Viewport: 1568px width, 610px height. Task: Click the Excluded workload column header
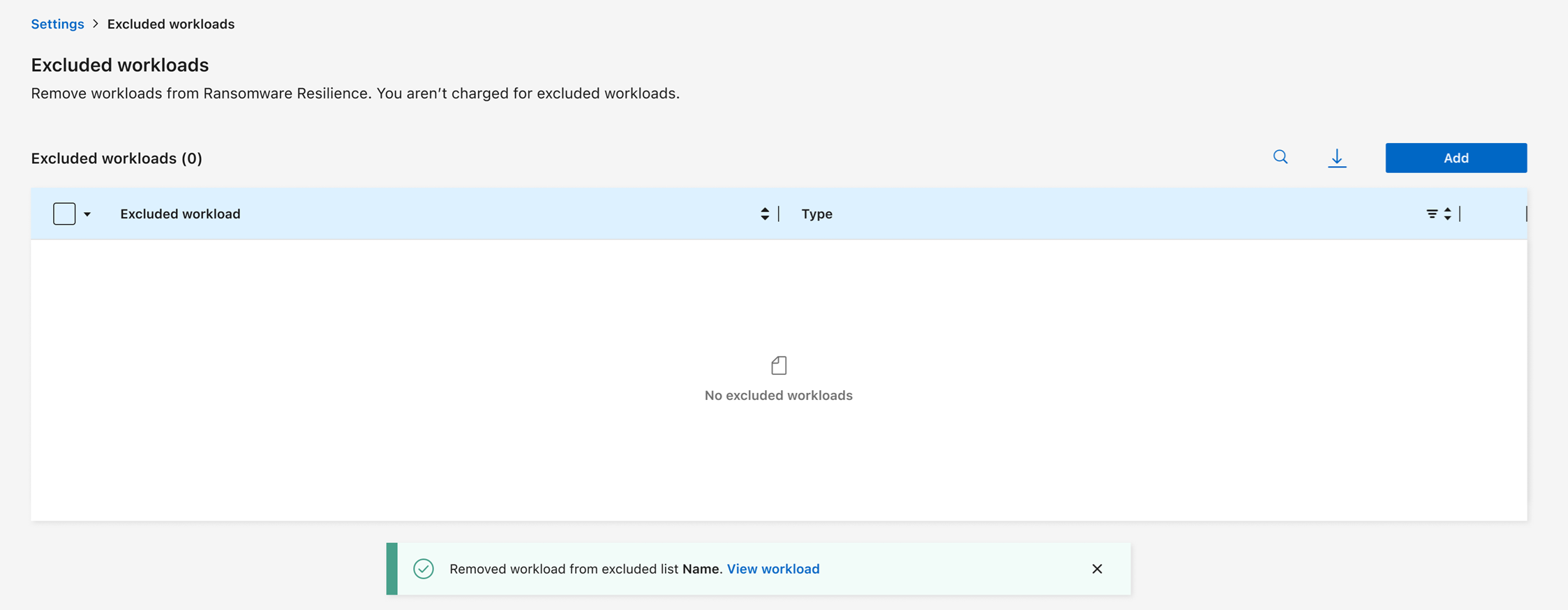pyautogui.click(x=180, y=214)
